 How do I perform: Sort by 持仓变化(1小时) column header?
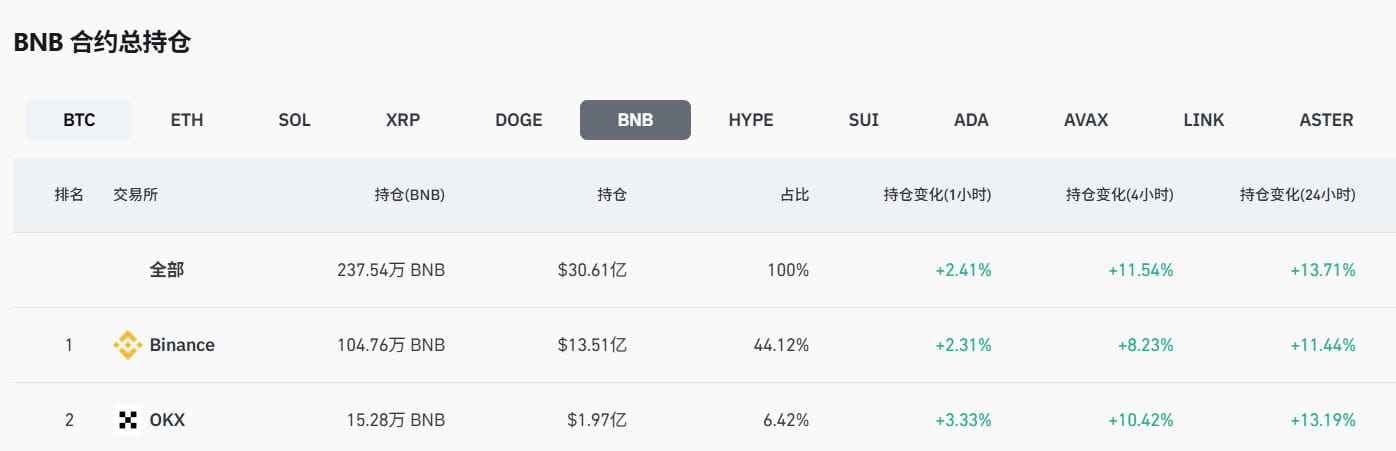[x=937, y=195]
